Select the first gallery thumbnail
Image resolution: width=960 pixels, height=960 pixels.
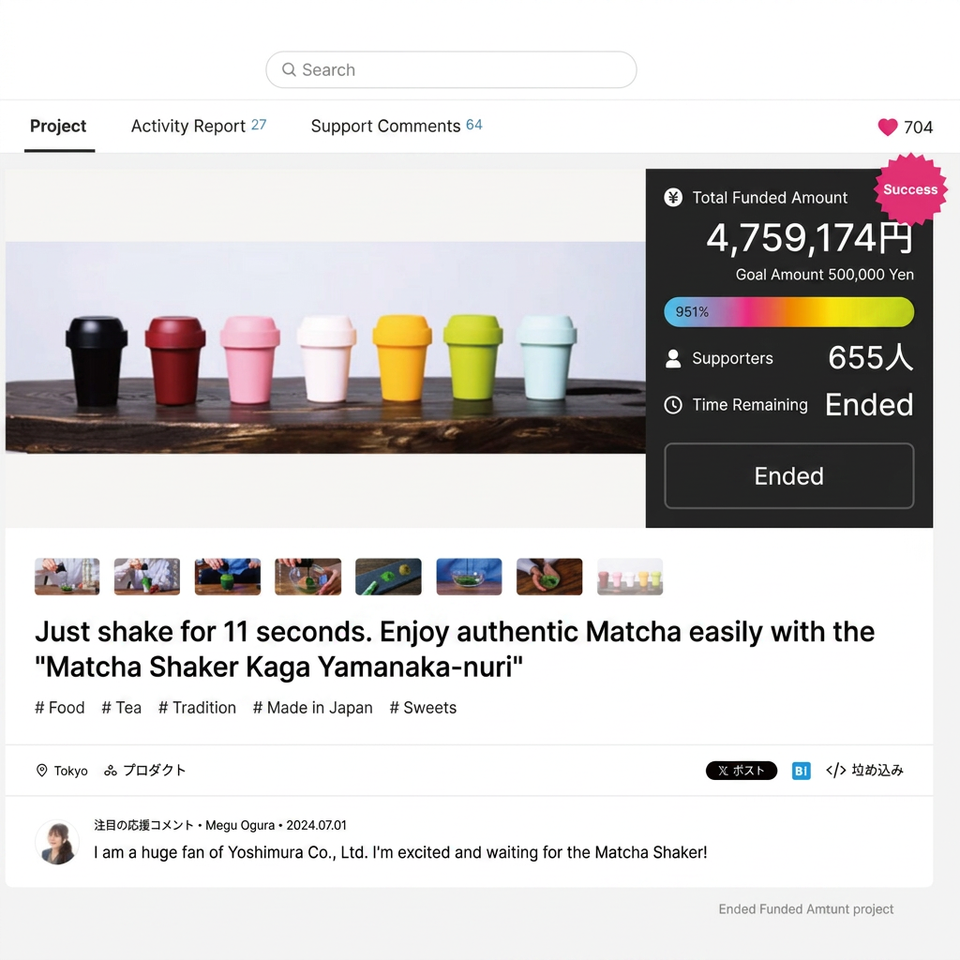pos(67,577)
